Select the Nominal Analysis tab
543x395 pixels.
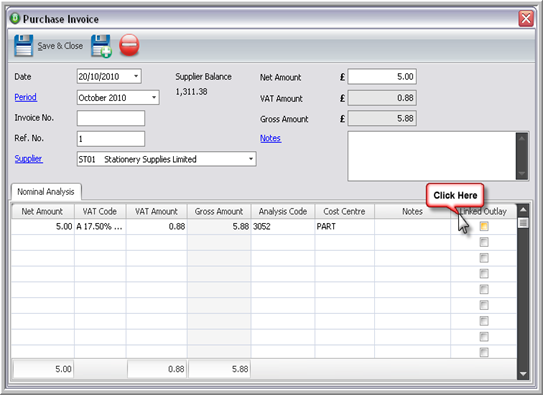pos(46,192)
